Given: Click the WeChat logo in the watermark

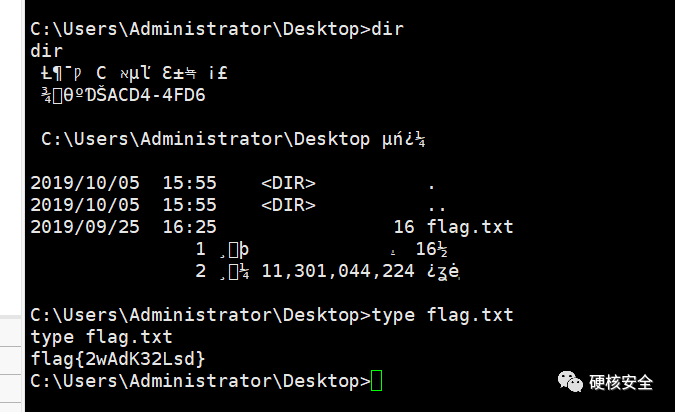Looking at the screenshot, I should pos(570,381).
